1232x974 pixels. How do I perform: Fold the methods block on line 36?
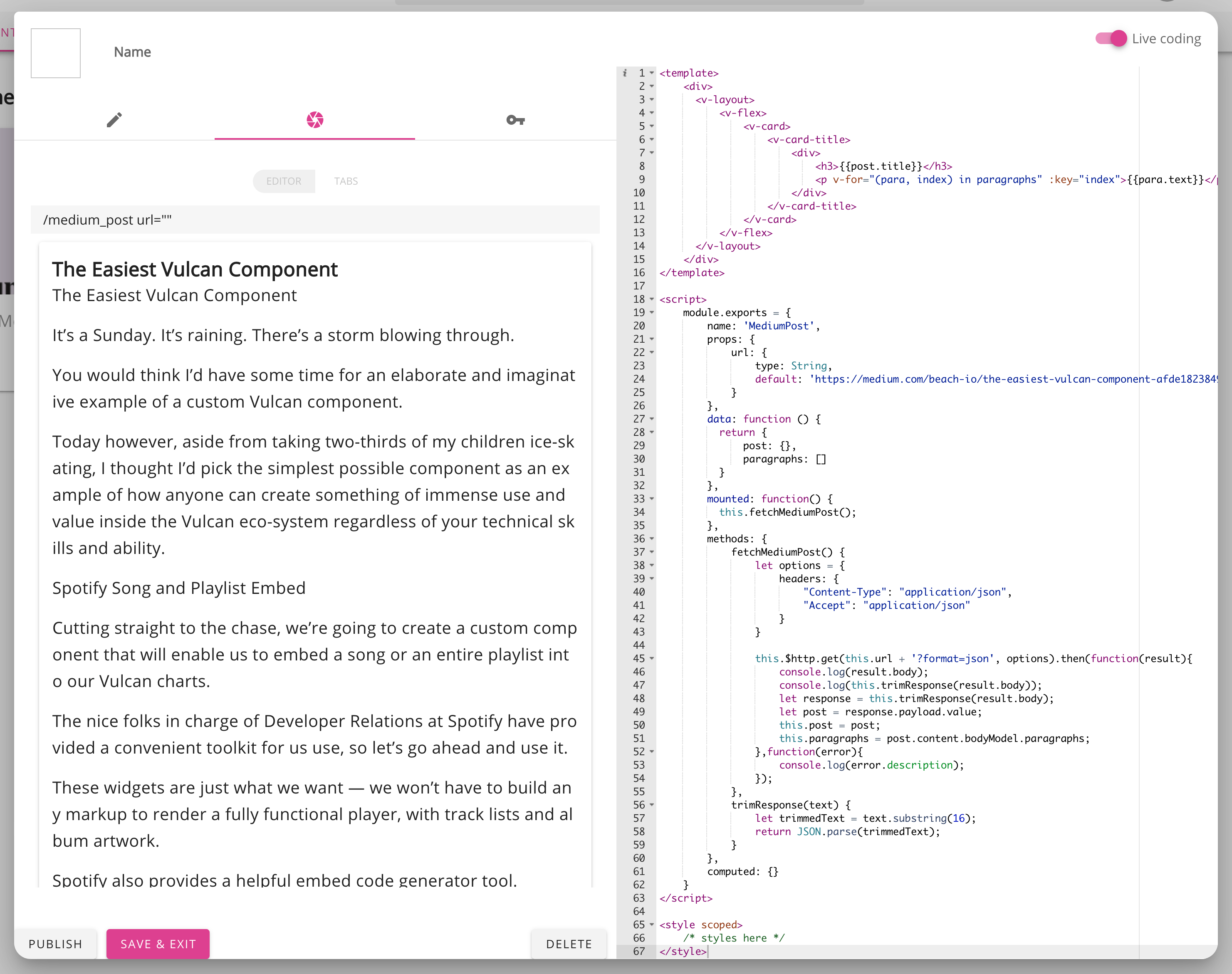point(652,539)
